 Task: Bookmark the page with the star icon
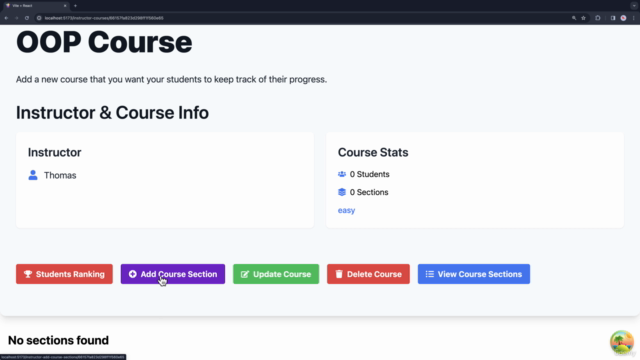click(583, 18)
